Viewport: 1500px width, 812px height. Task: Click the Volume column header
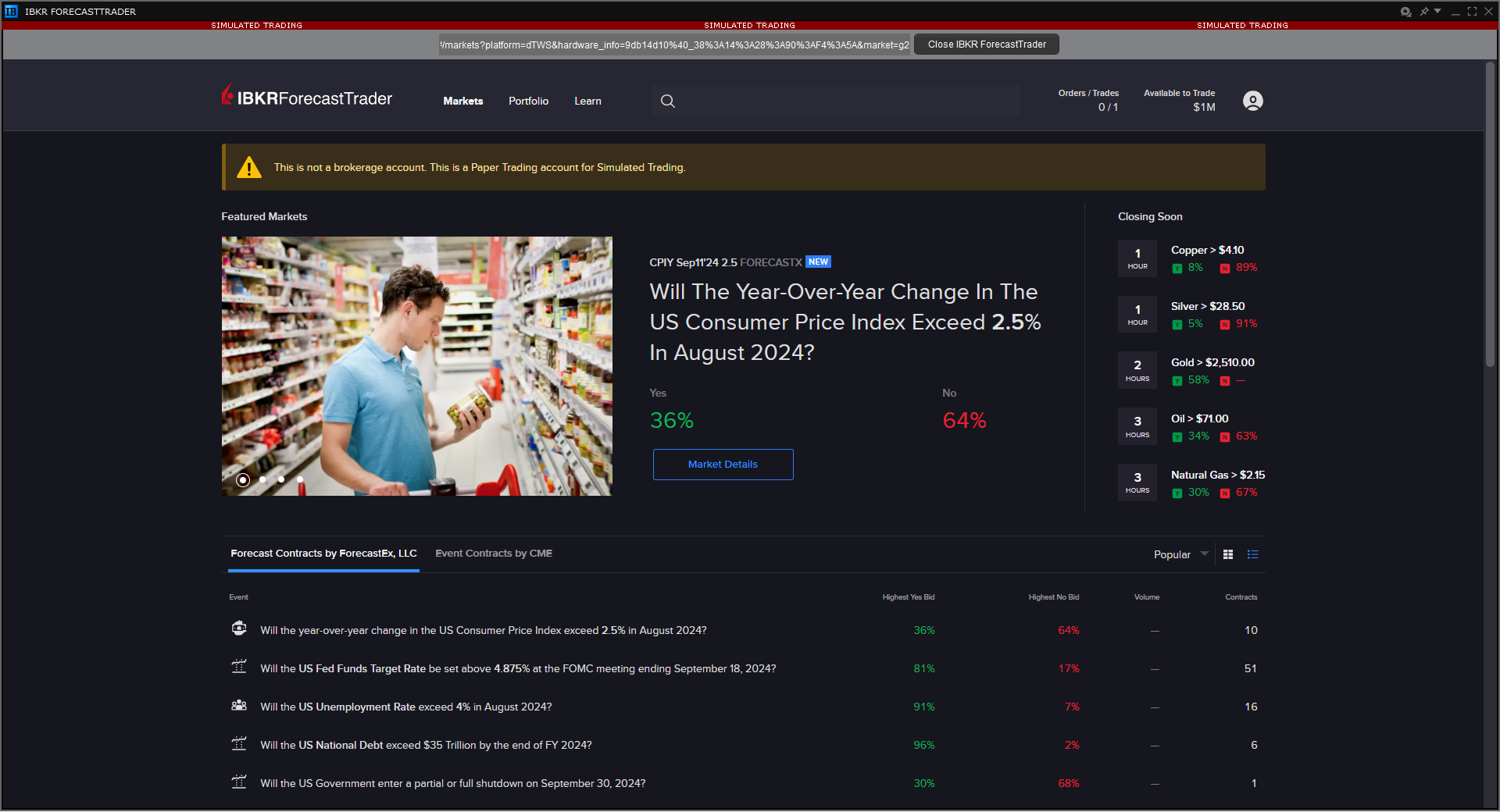click(1146, 597)
